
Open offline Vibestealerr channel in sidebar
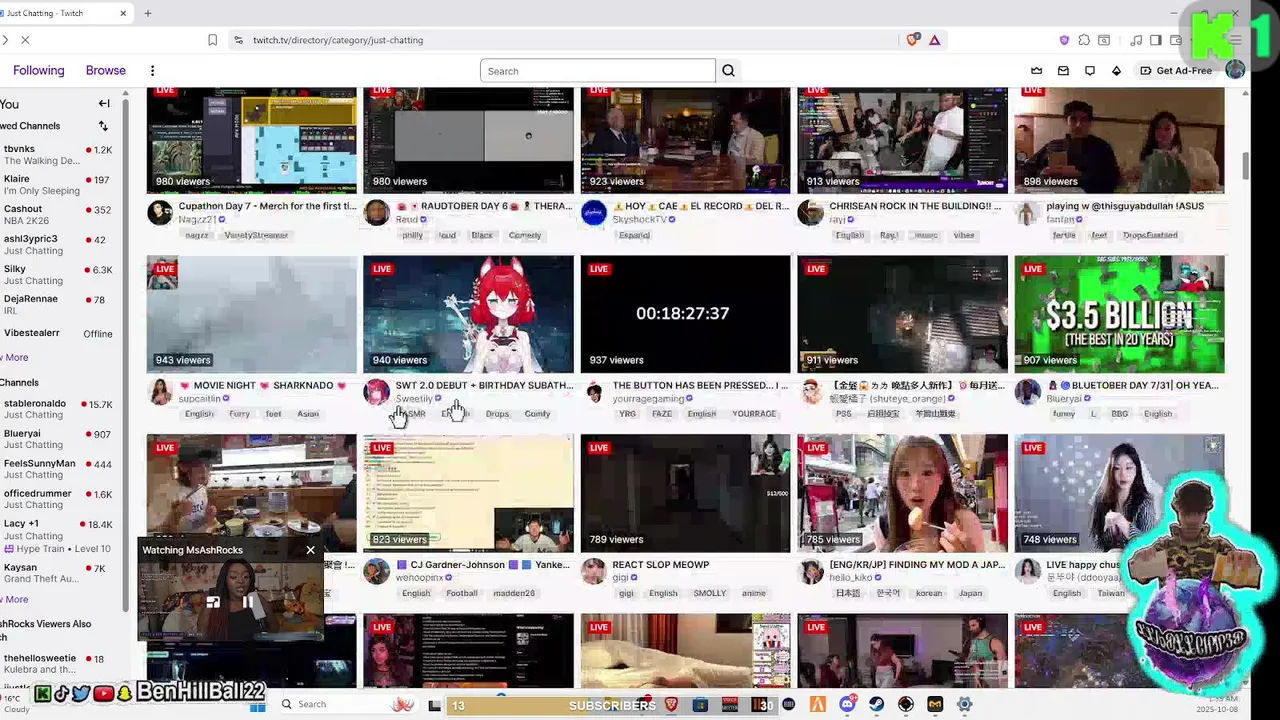(x=58, y=333)
